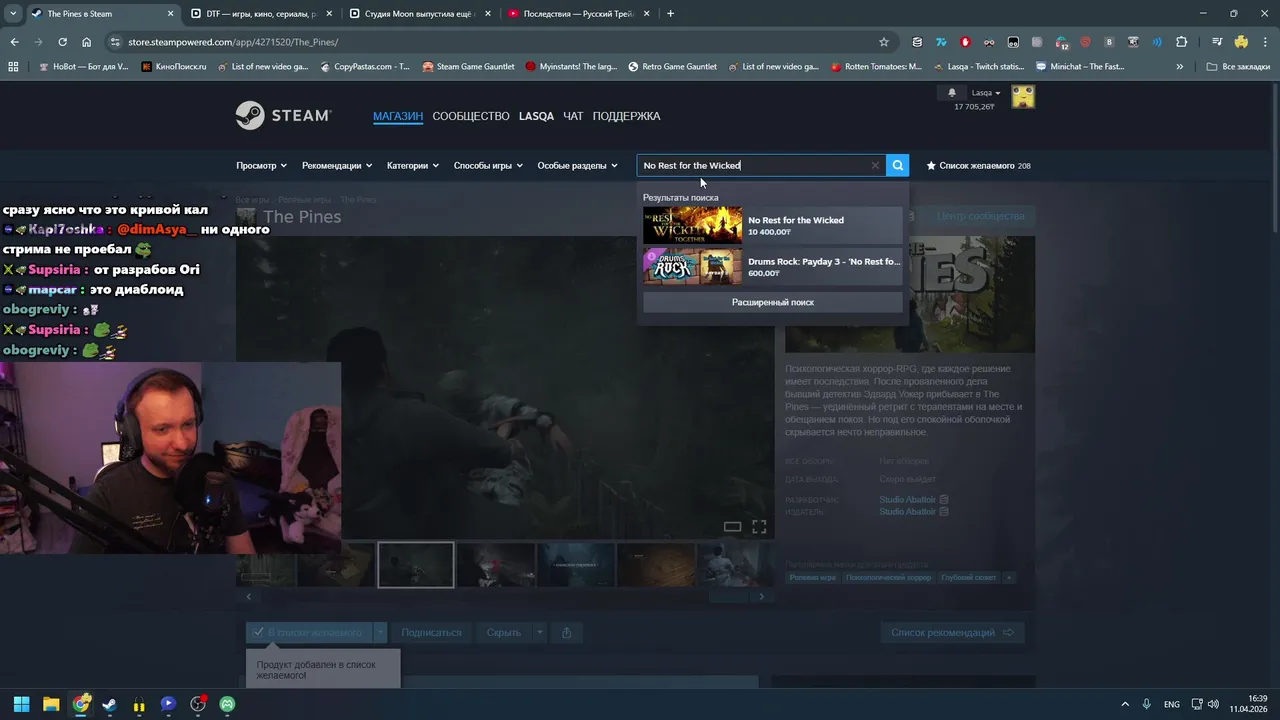Open the tab search dropdown in Chrome
The height and width of the screenshot is (720, 1280).
point(13,14)
